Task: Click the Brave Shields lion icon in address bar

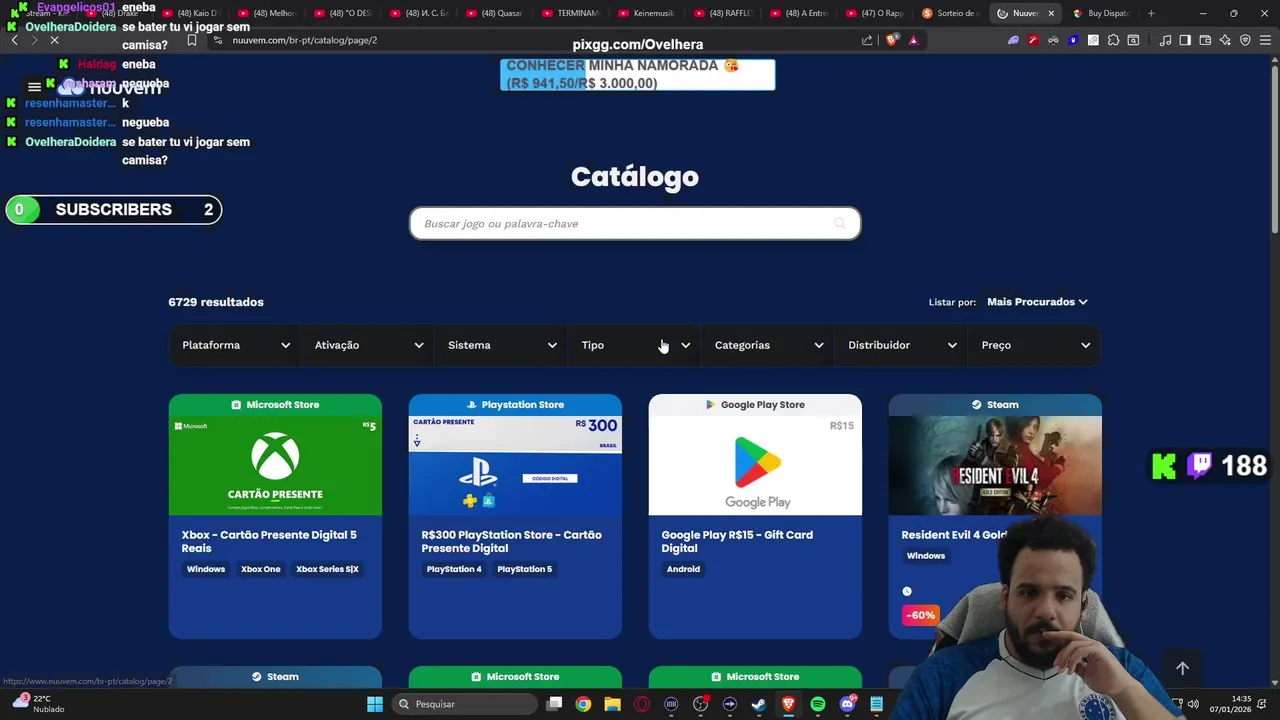Action: click(x=893, y=40)
